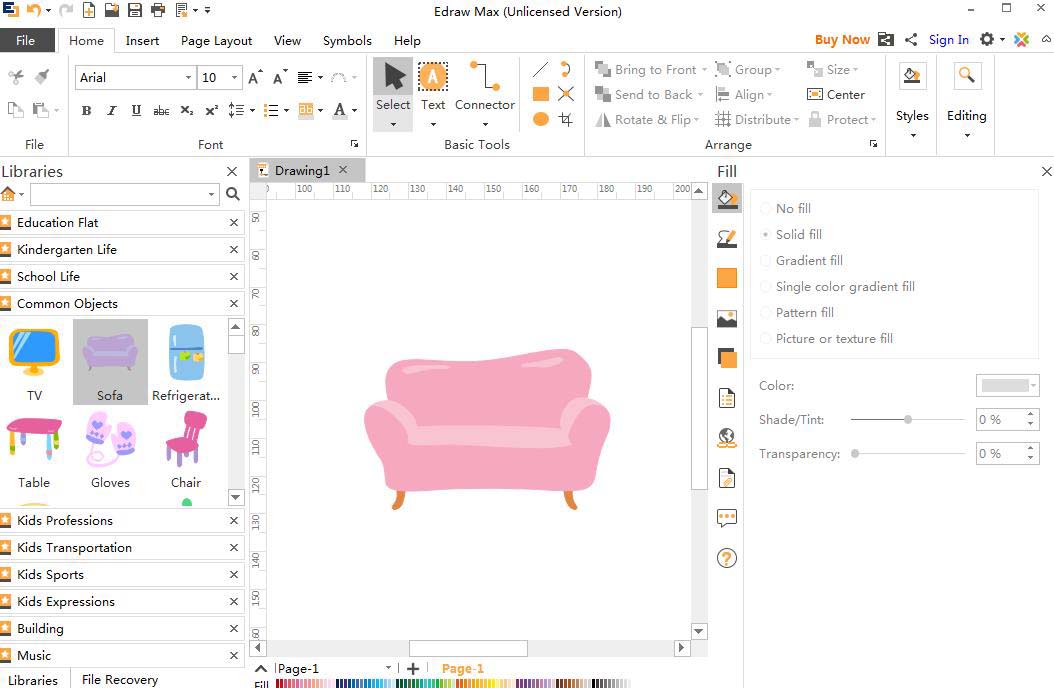Click the Bold formatting icon
The width and height of the screenshot is (1054, 688).
[87, 110]
